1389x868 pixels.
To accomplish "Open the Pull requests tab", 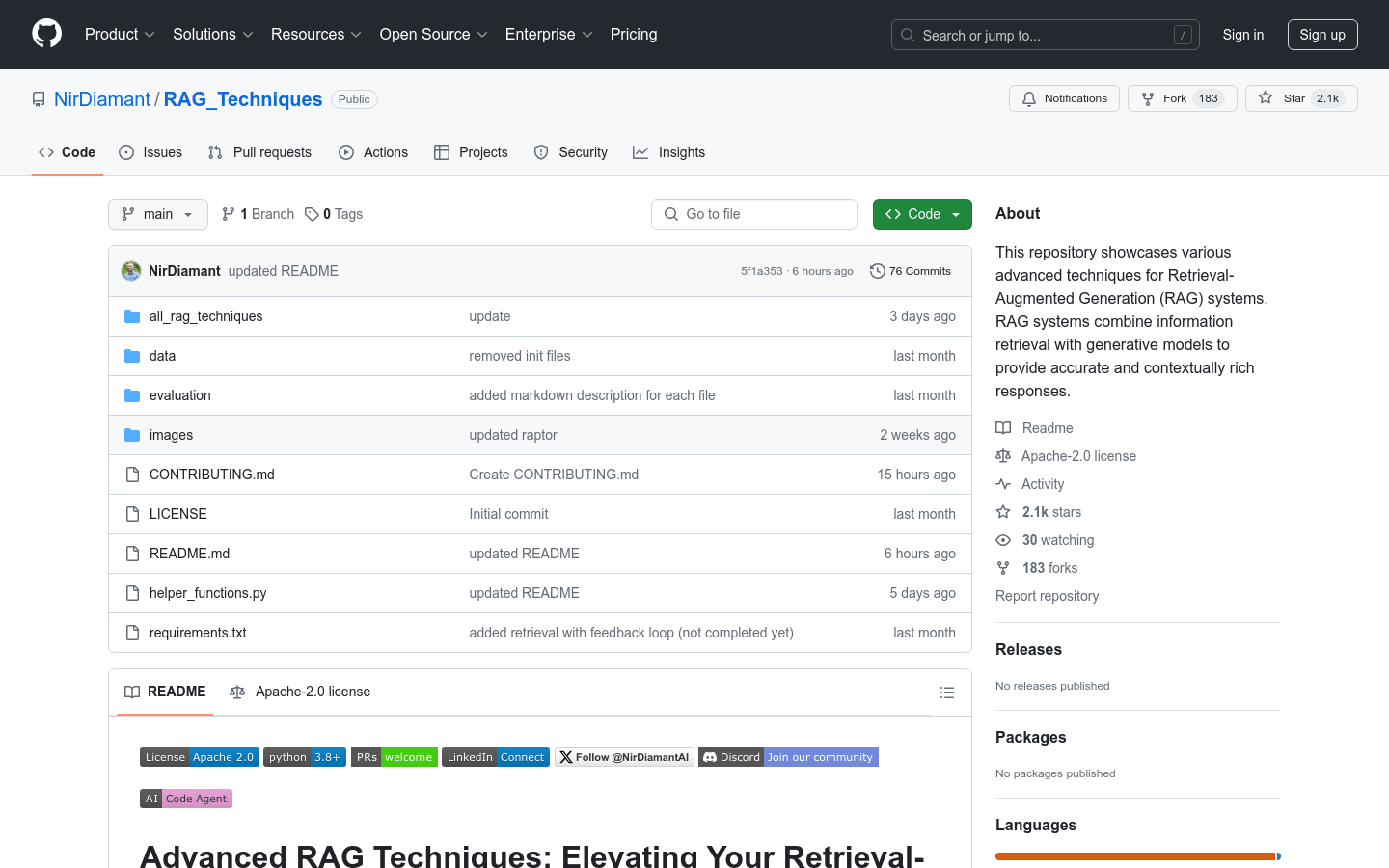I will (x=259, y=152).
